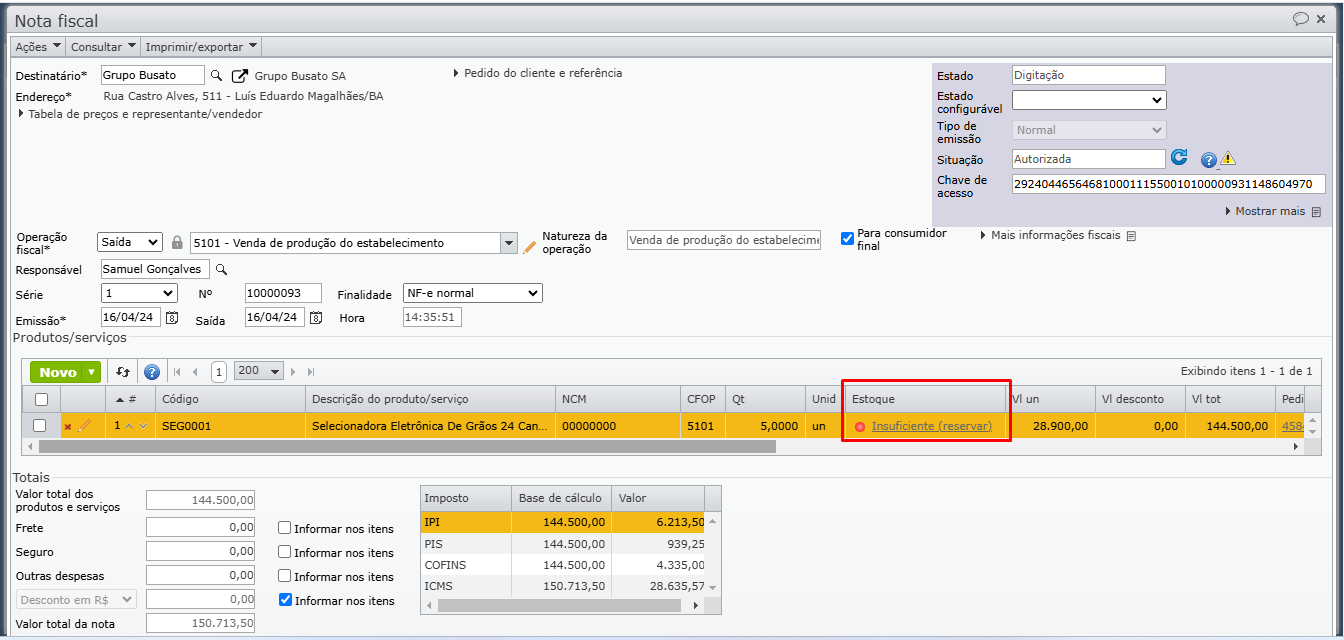1344x640 pixels.
Task: Open the Imprimir/exportar menu
Action: tap(201, 46)
